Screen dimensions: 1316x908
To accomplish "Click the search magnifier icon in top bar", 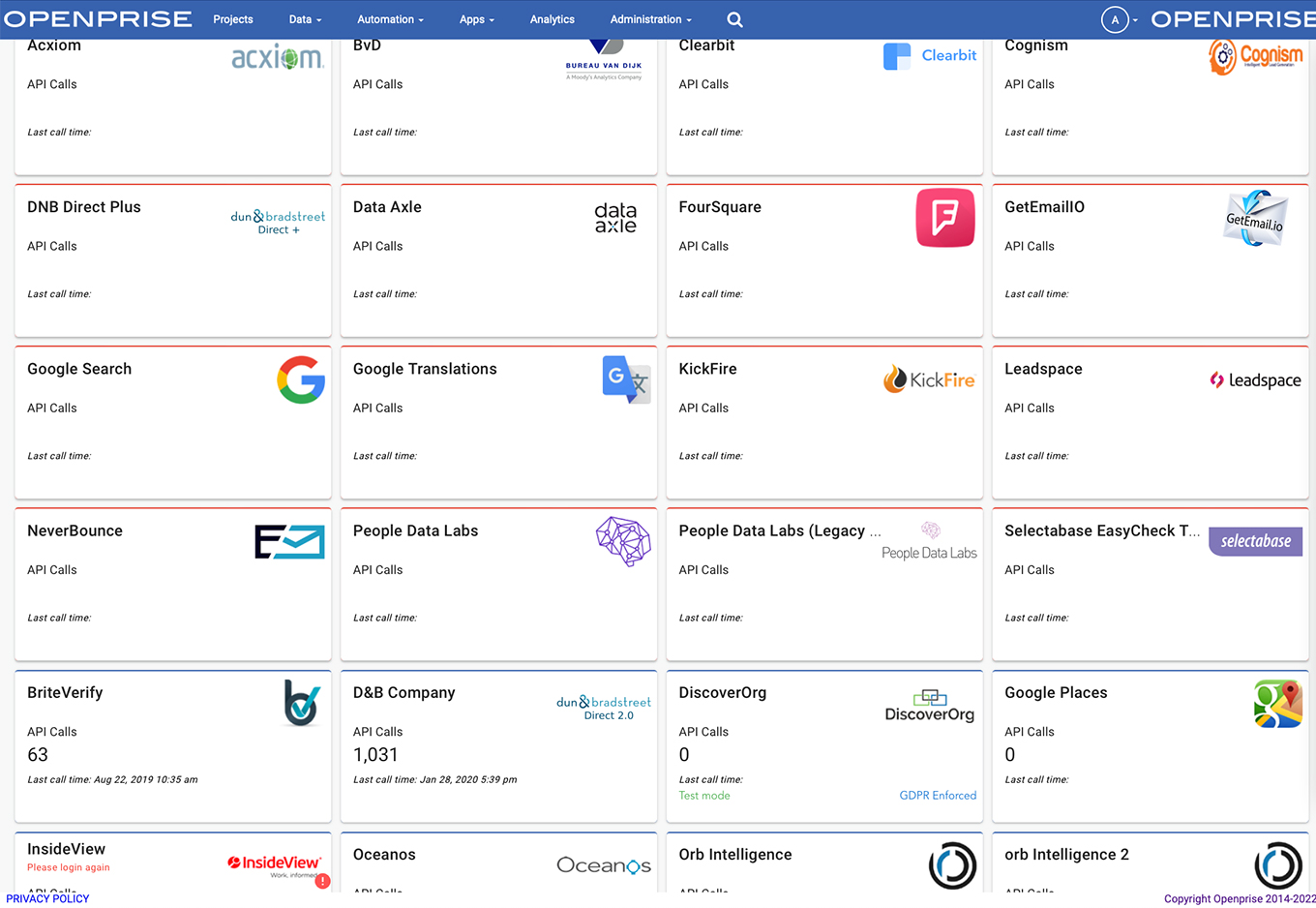I will 734,19.
